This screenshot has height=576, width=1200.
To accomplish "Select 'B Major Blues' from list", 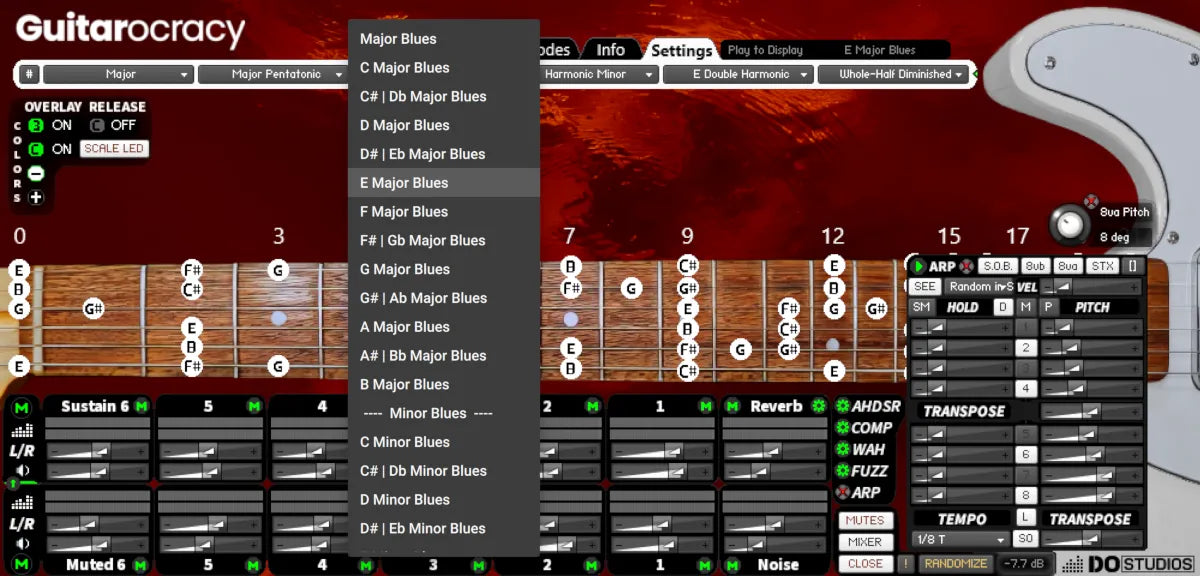I will coord(444,384).
